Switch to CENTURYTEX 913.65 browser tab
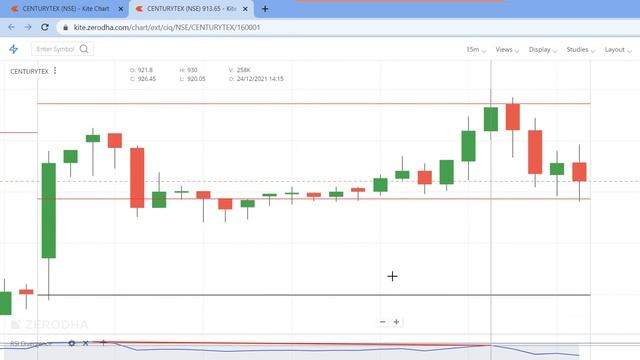The height and width of the screenshot is (360, 640). [x=190, y=9]
